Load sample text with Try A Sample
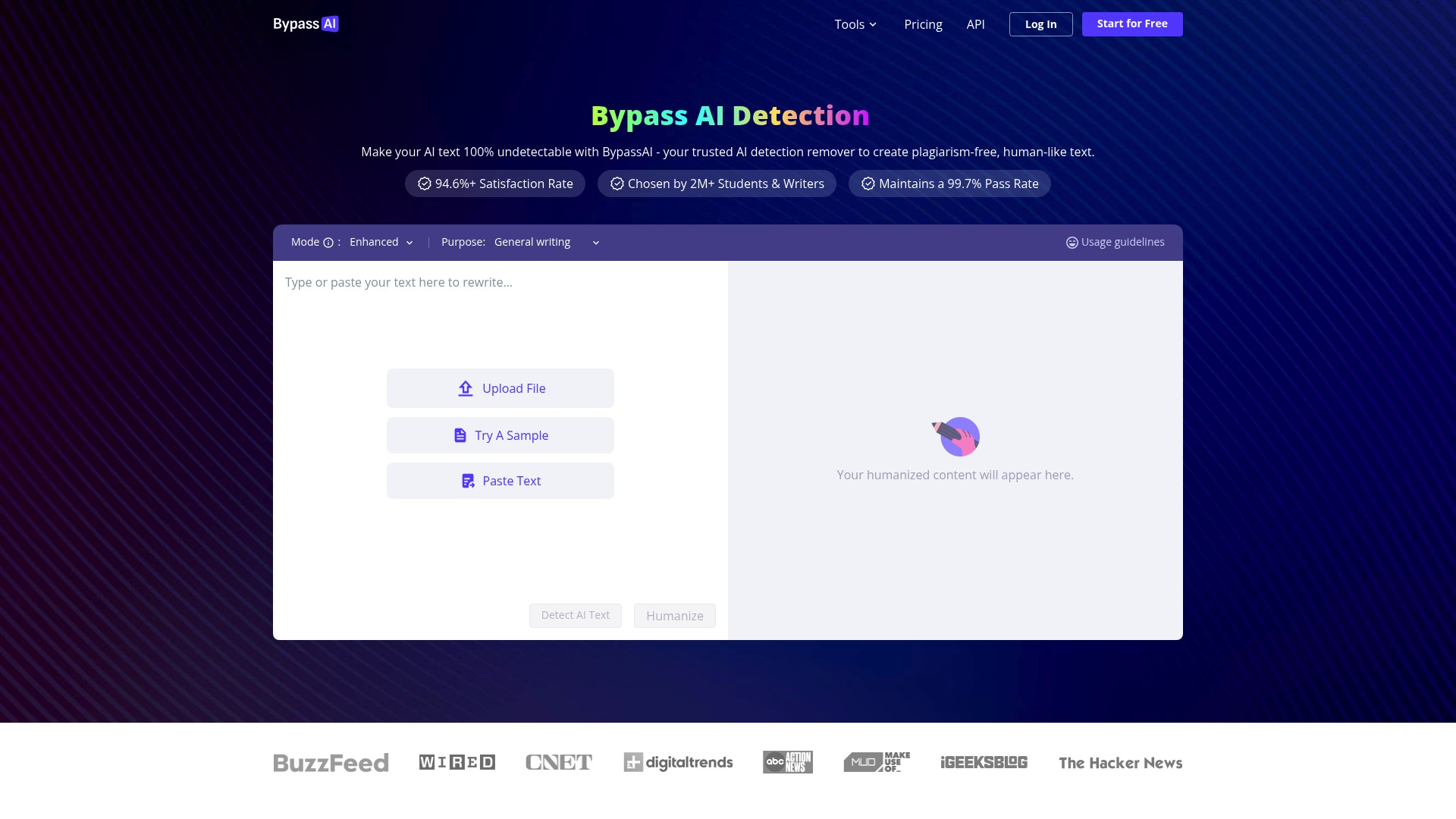The width and height of the screenshot is (1456, 819). pos(500,435)
